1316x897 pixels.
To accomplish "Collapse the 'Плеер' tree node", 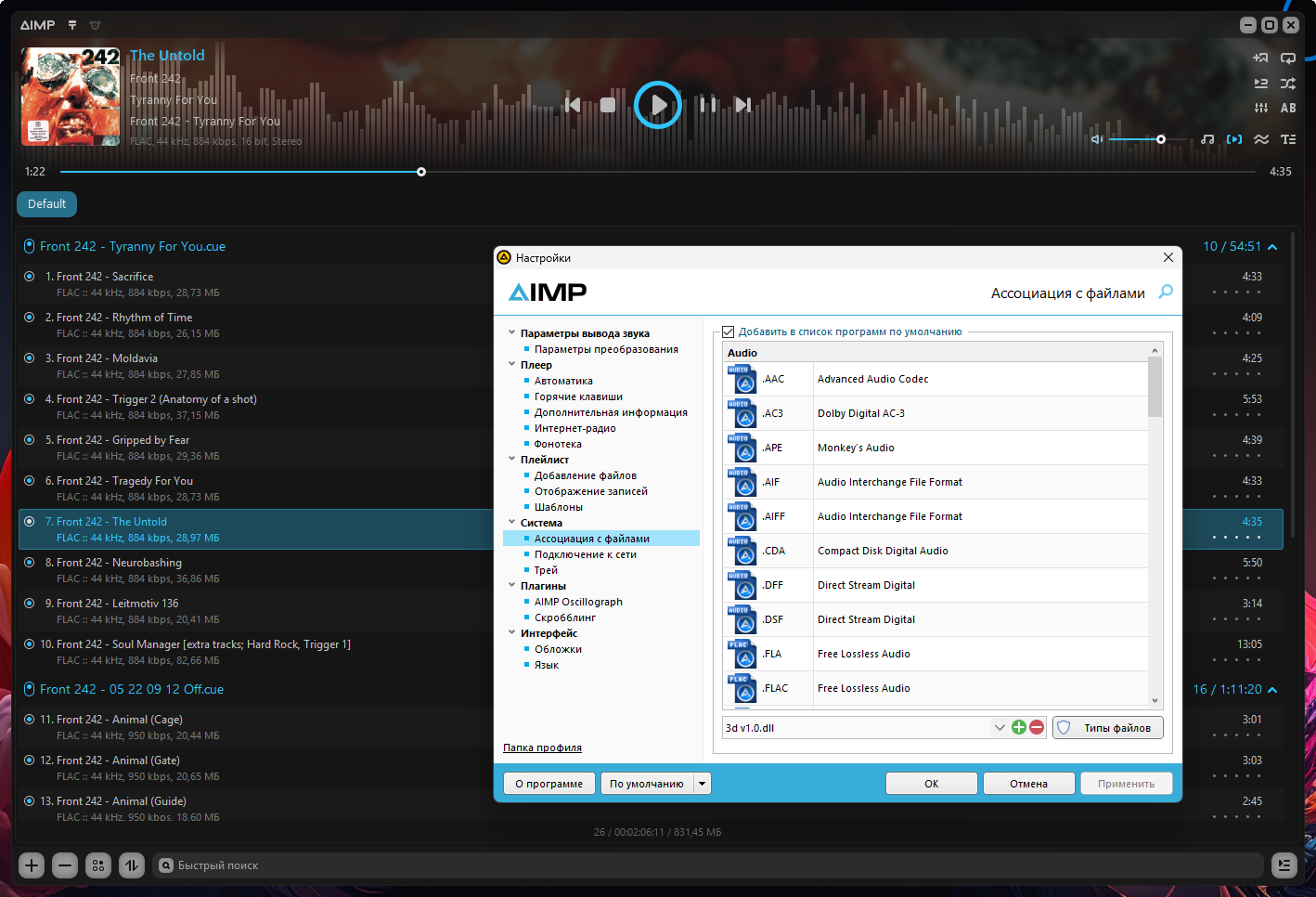I will coord(511,364).
